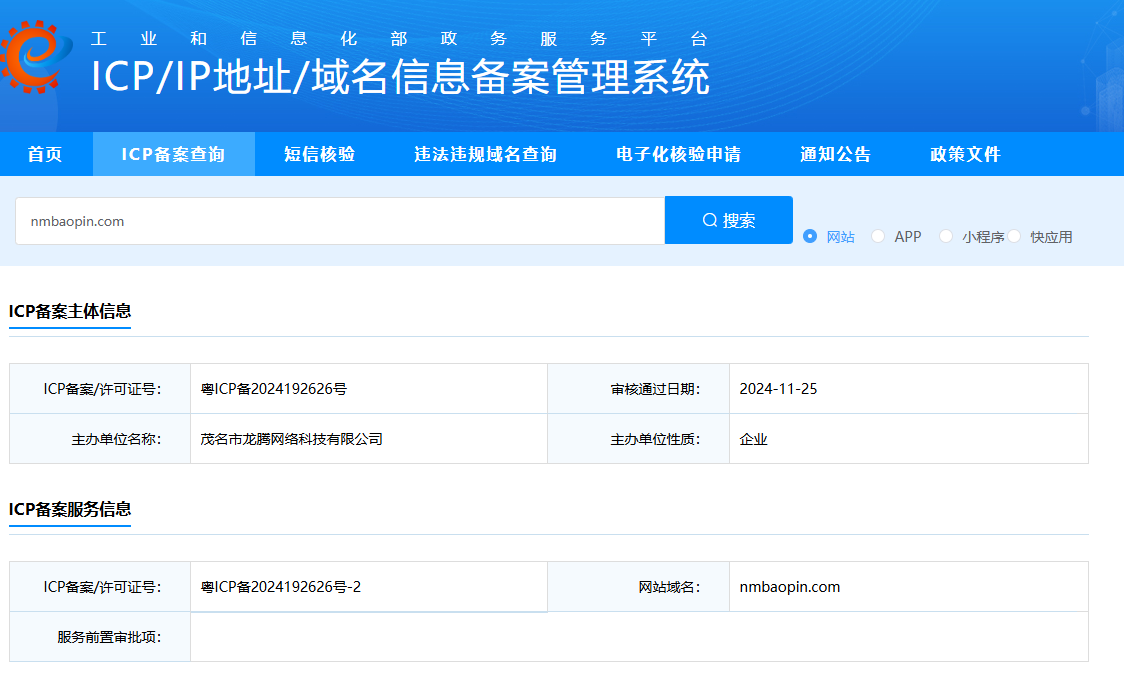Select the ICP备案查询 tab
The height and width of the screenshot is (684, 1124).
(173, 154)
